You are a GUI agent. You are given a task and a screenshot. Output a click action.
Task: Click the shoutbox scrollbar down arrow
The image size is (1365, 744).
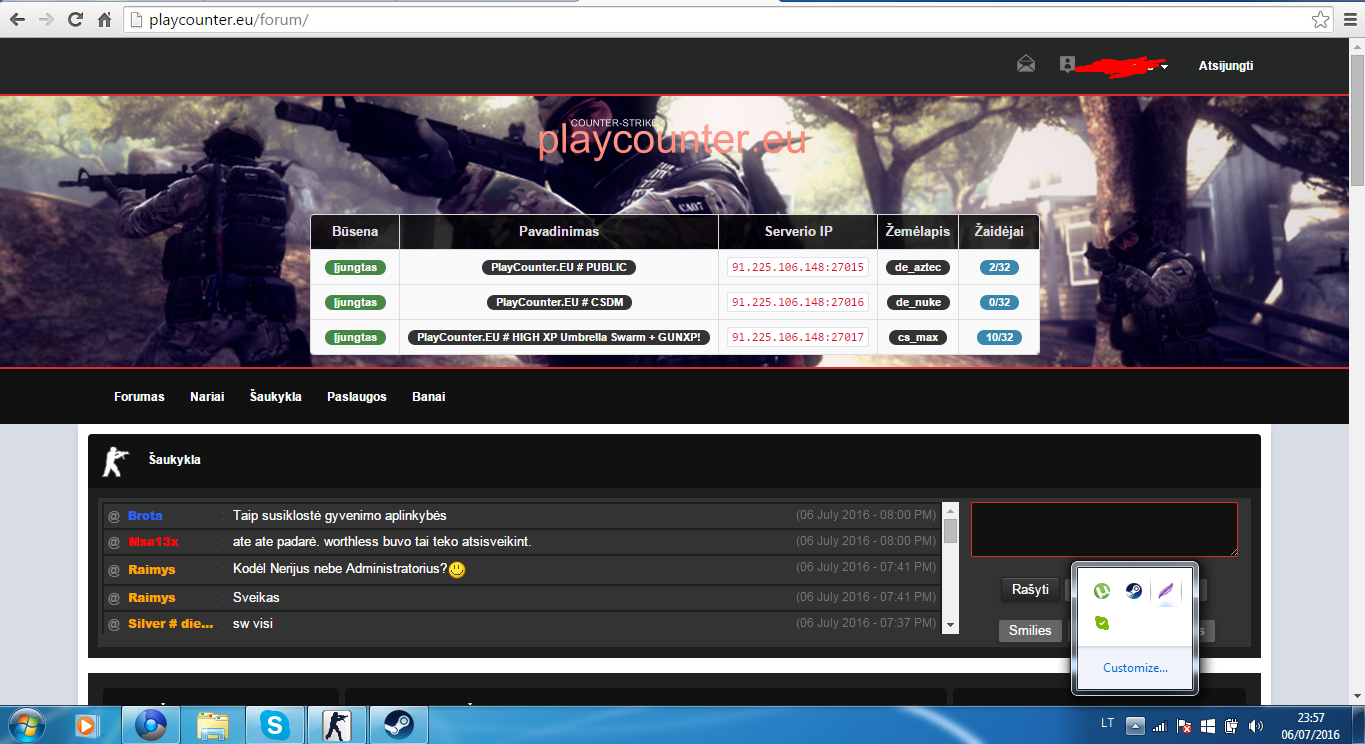950,625
